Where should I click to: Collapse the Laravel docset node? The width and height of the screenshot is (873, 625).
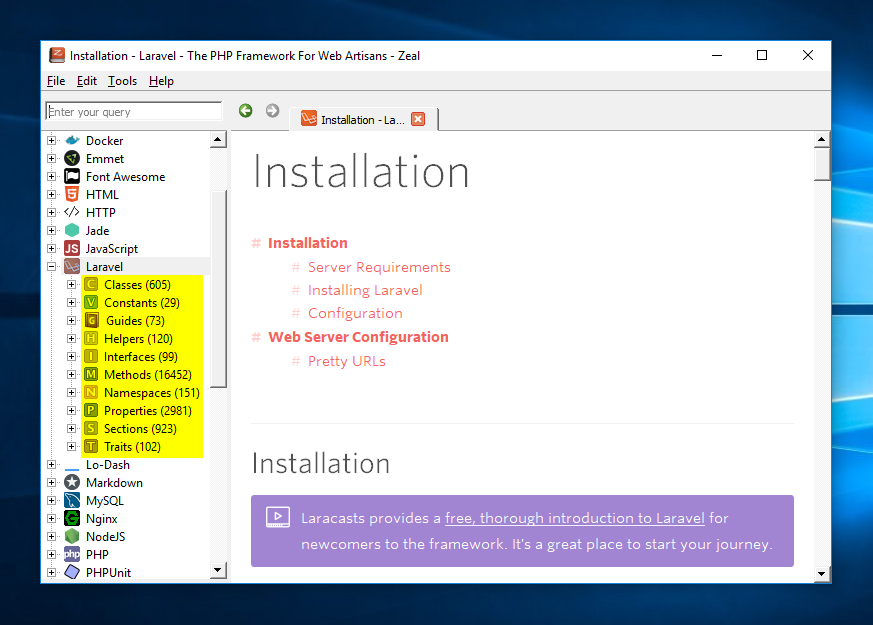pos(52,266)
